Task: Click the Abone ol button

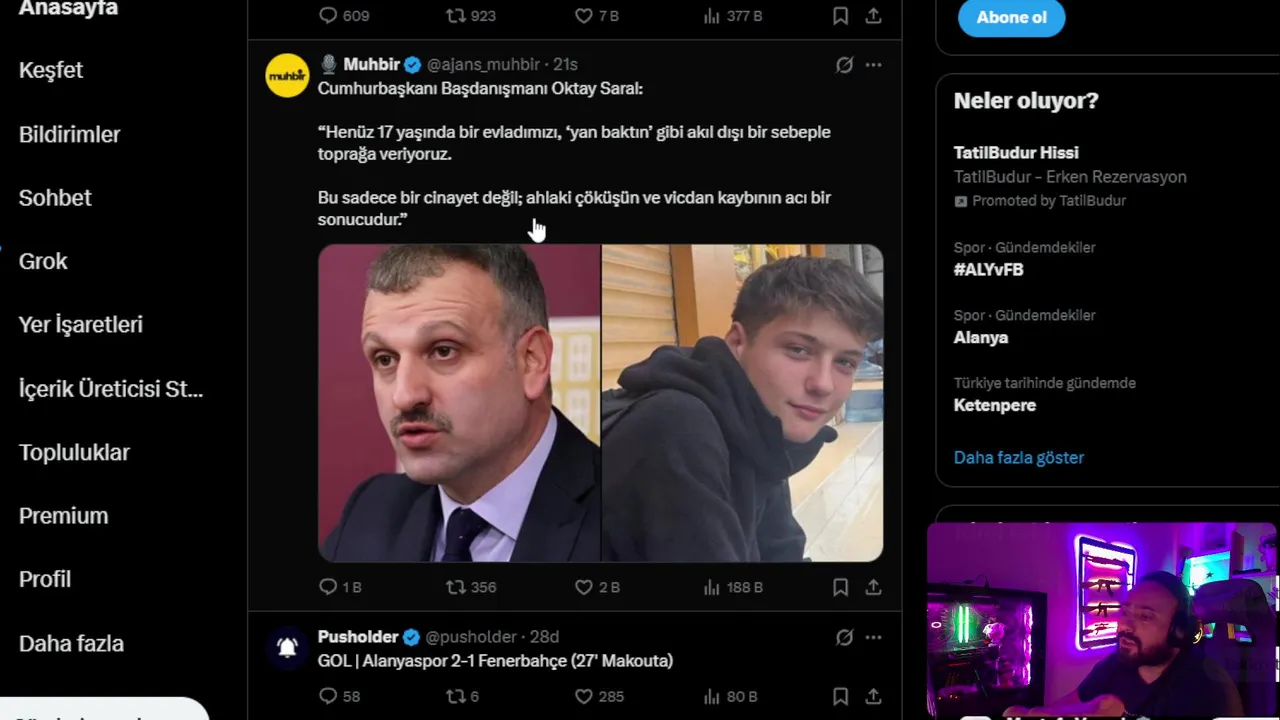Action: [x=1011, y=18]
